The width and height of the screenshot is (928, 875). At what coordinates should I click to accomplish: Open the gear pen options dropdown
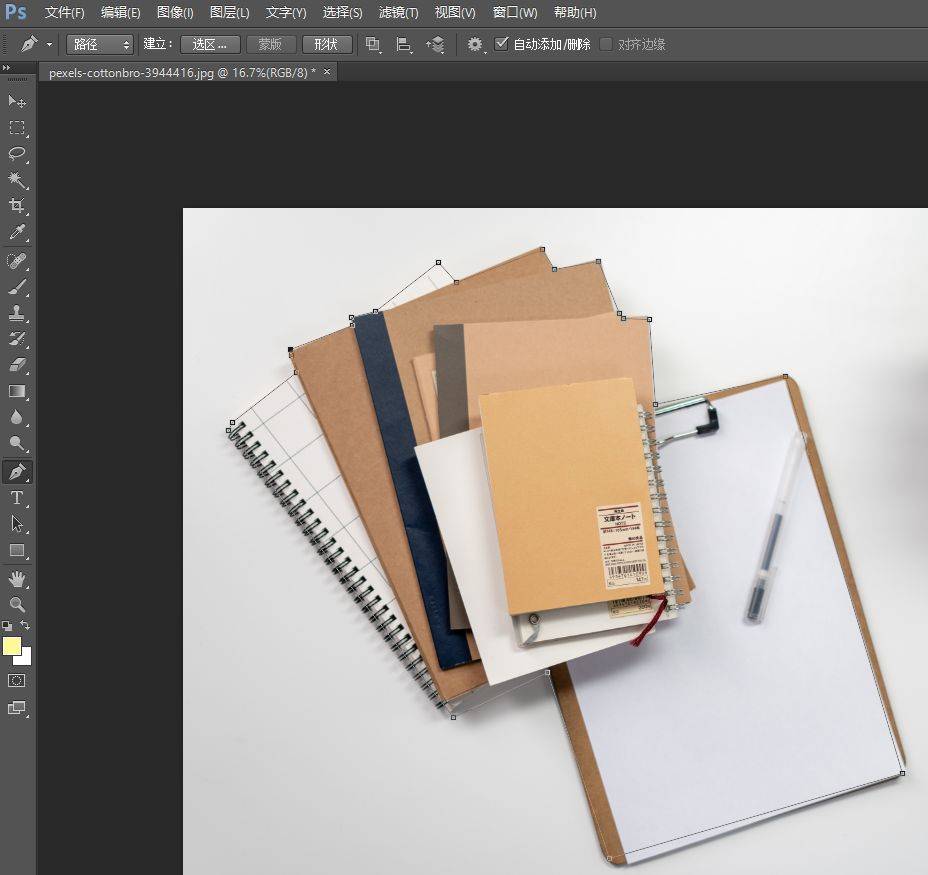pos(476,44)
